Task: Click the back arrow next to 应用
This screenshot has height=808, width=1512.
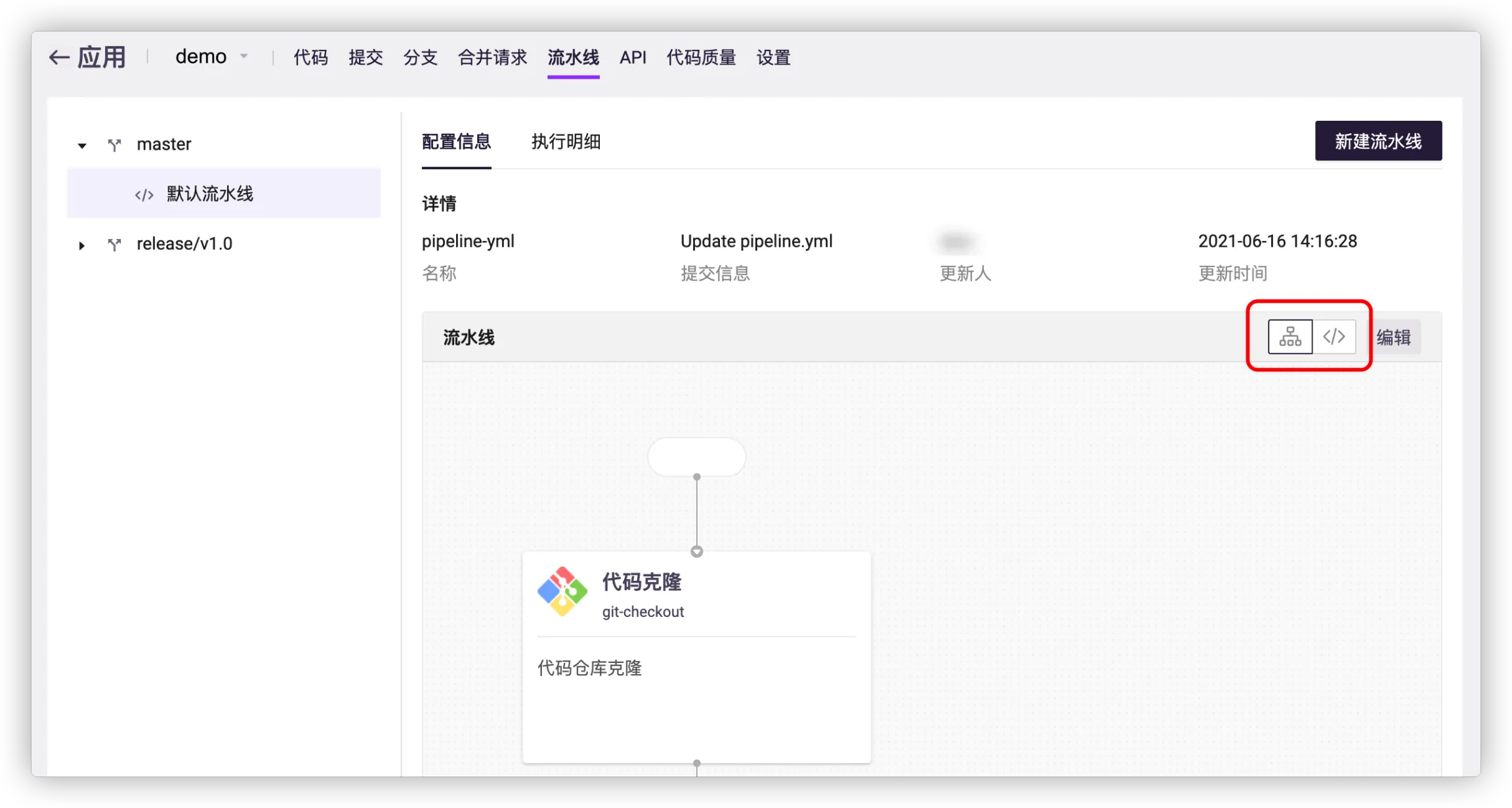Action: (59, 58)
